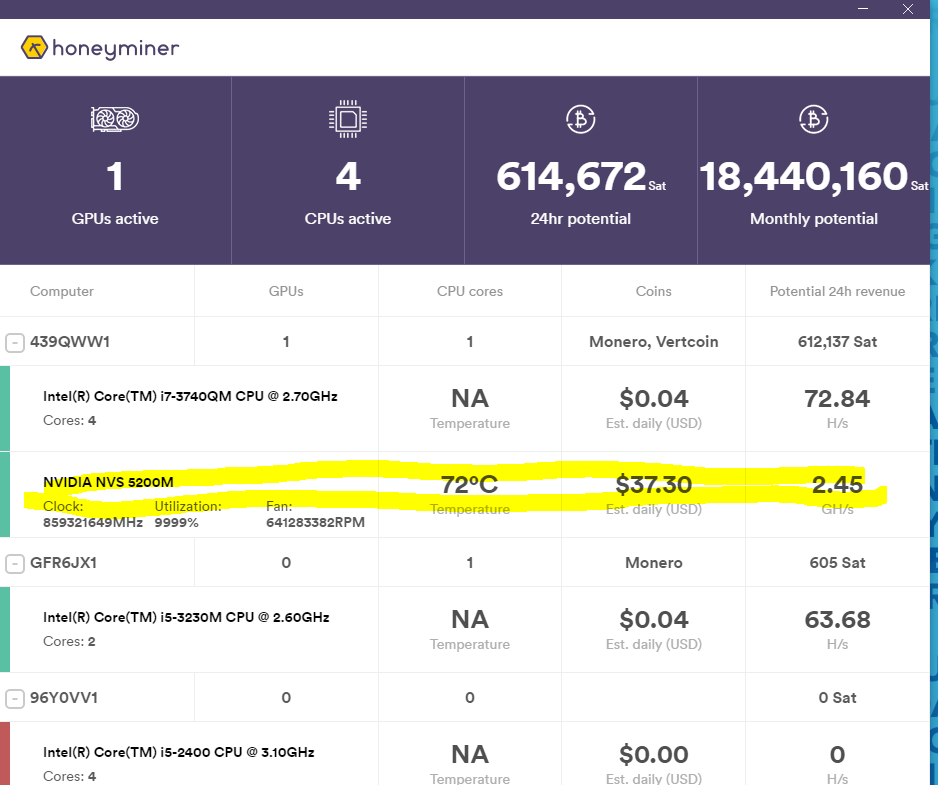This screenshot has height=785, width=938.
Task: Click the Coins column header
Action: pyautogui.click(x=653, y=291)
